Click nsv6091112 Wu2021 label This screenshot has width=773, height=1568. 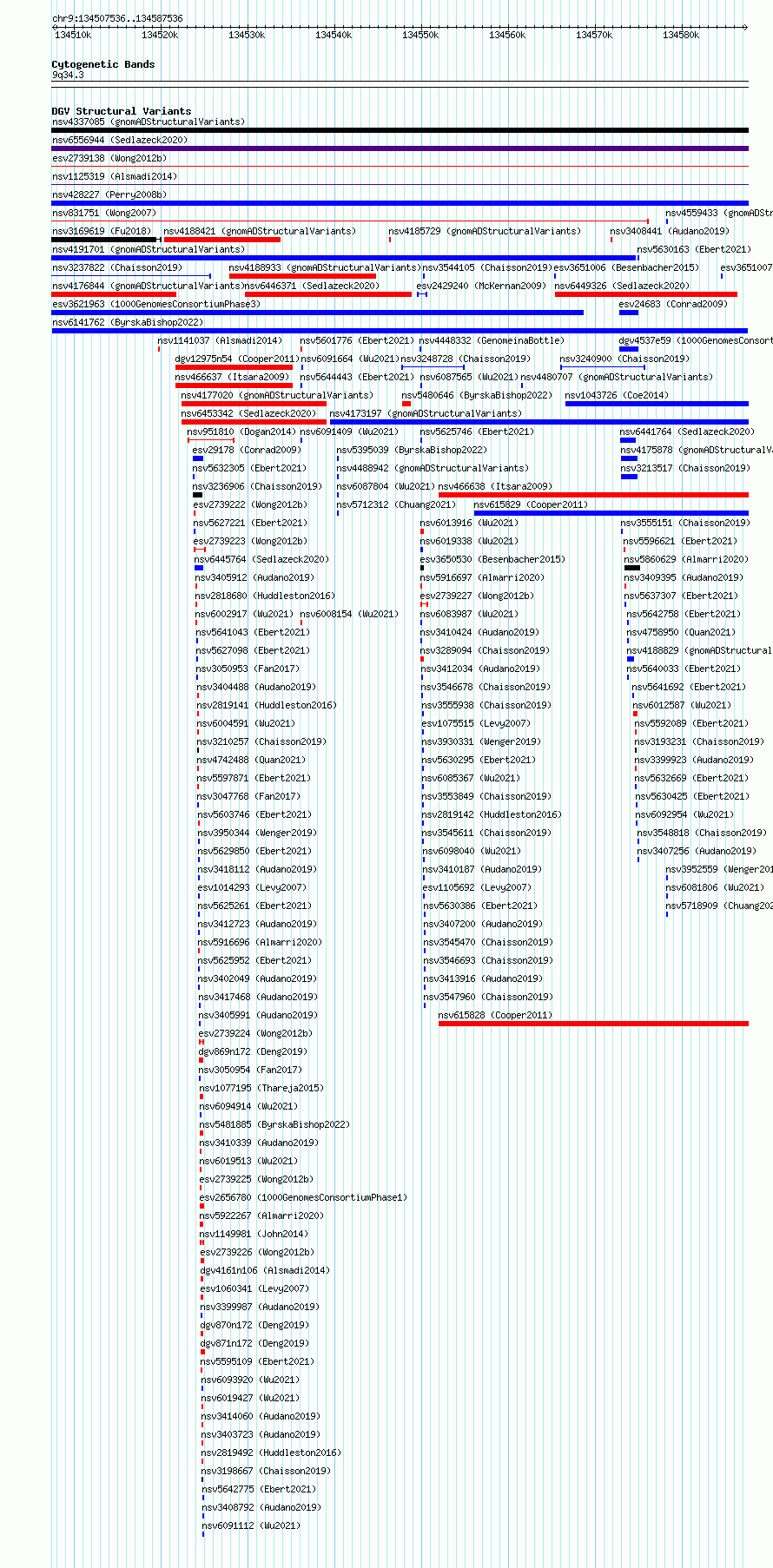click(251, 1525)
